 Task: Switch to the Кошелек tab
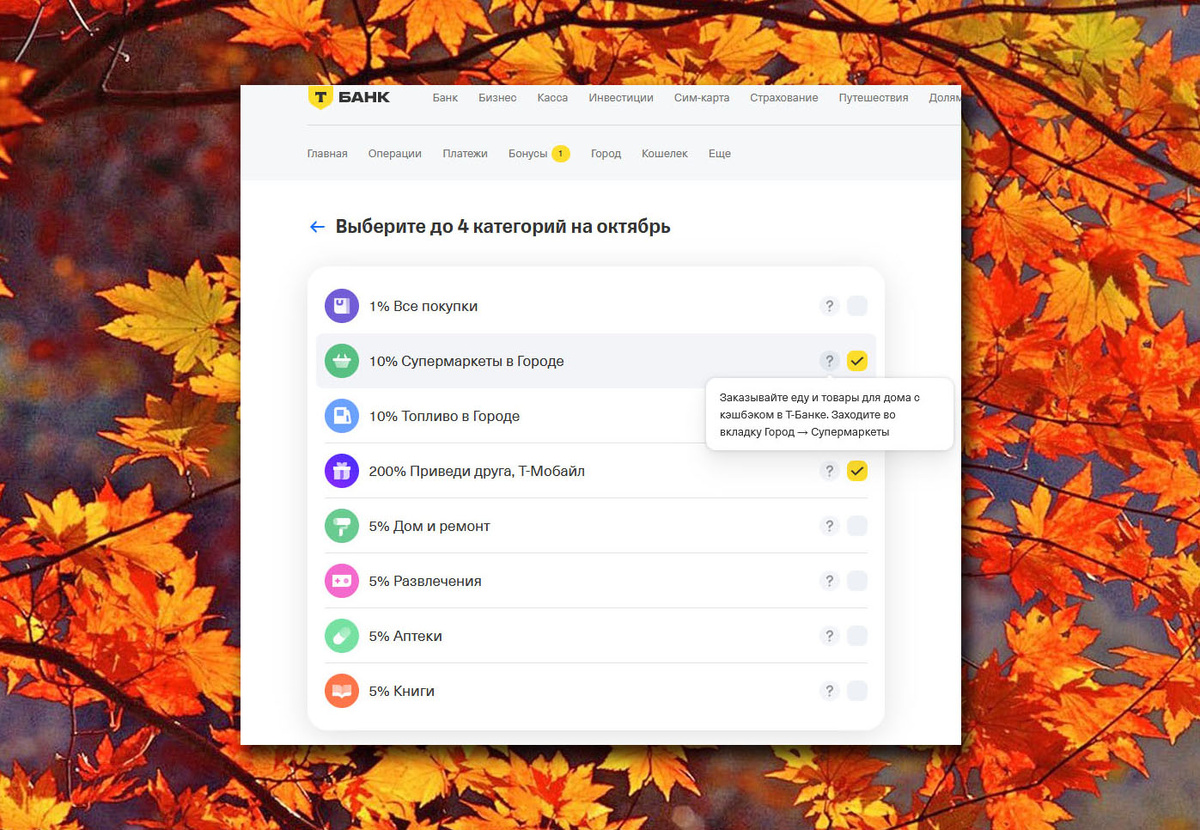click(665, 154)
